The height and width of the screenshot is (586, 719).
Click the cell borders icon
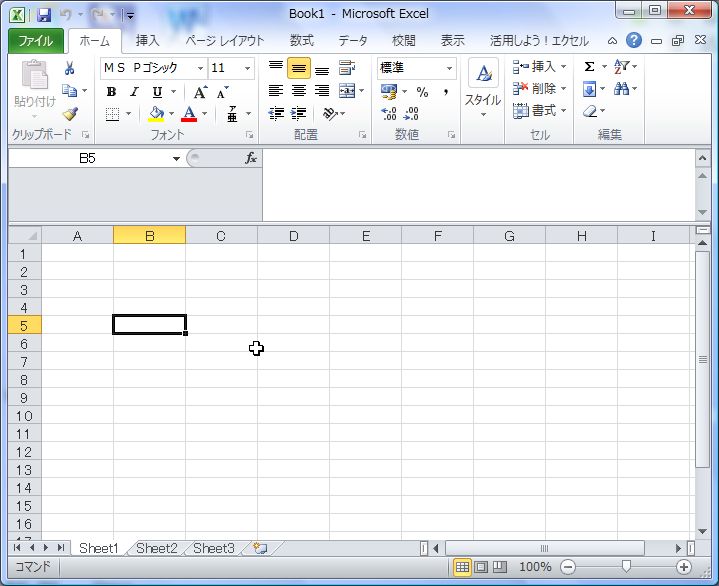tap(112, 114)
